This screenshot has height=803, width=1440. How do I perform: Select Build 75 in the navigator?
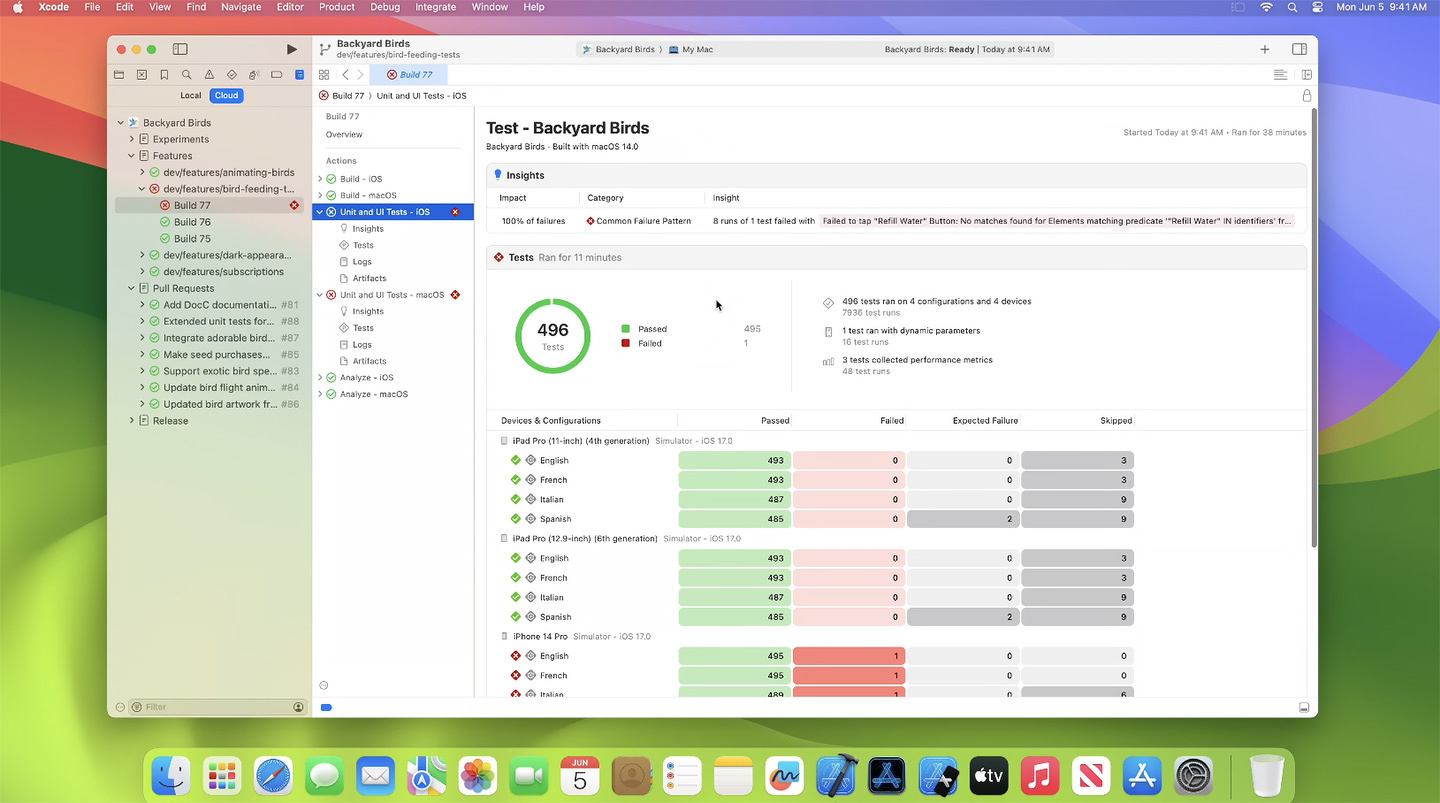point(192,239)
